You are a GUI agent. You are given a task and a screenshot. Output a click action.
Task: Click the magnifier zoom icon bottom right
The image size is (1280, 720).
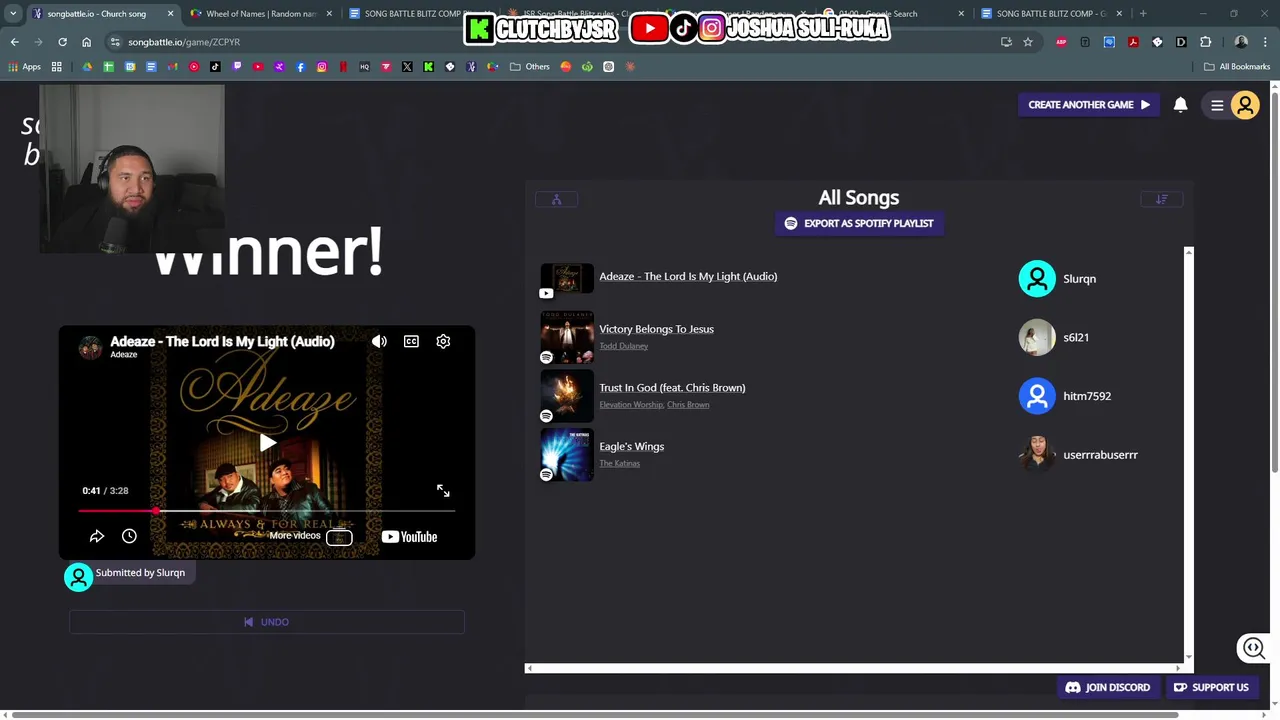click(x=1254, y=648)
